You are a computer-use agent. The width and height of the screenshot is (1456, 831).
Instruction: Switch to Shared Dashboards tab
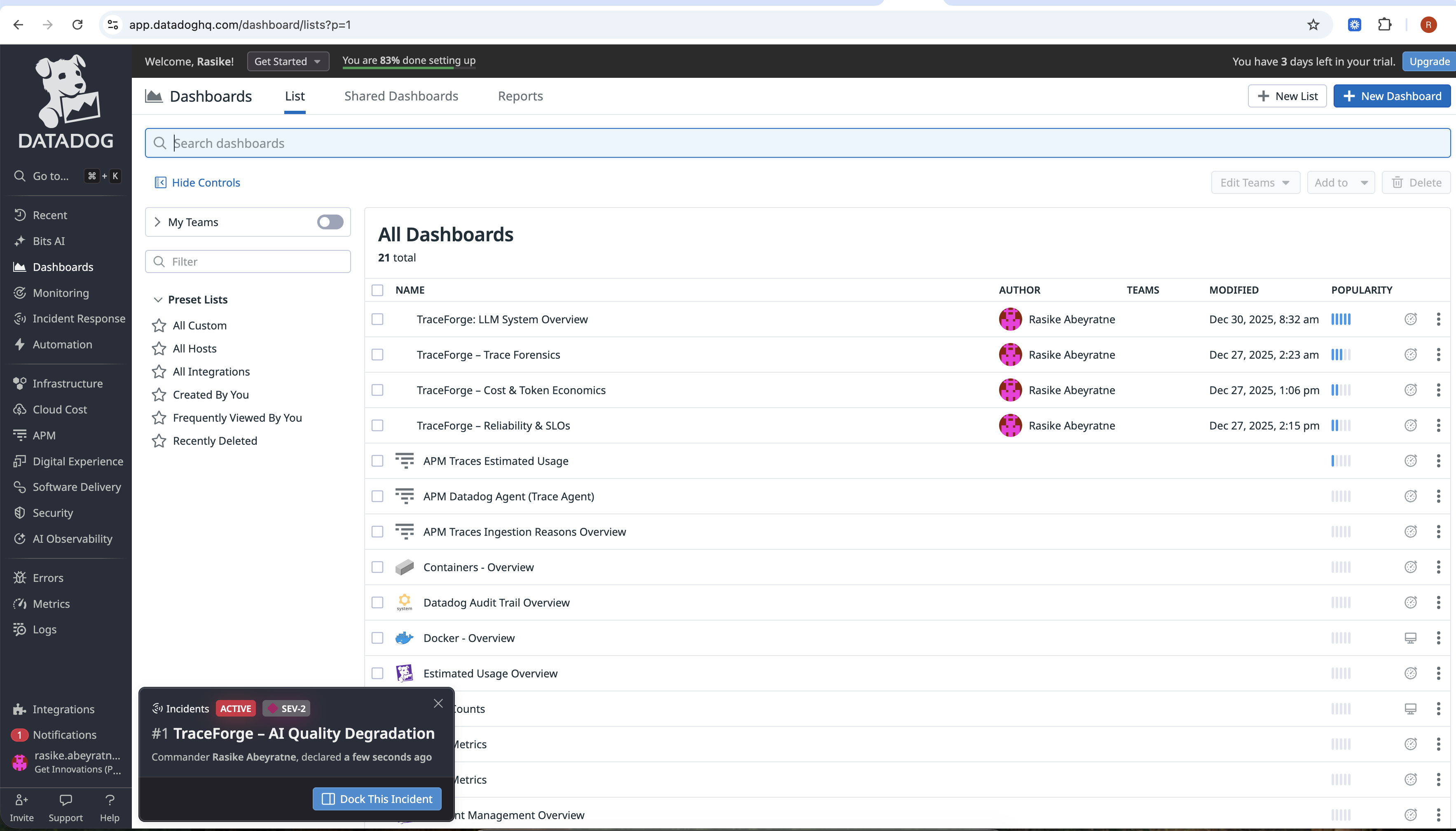pyautogui.click(x=401, y=96)
